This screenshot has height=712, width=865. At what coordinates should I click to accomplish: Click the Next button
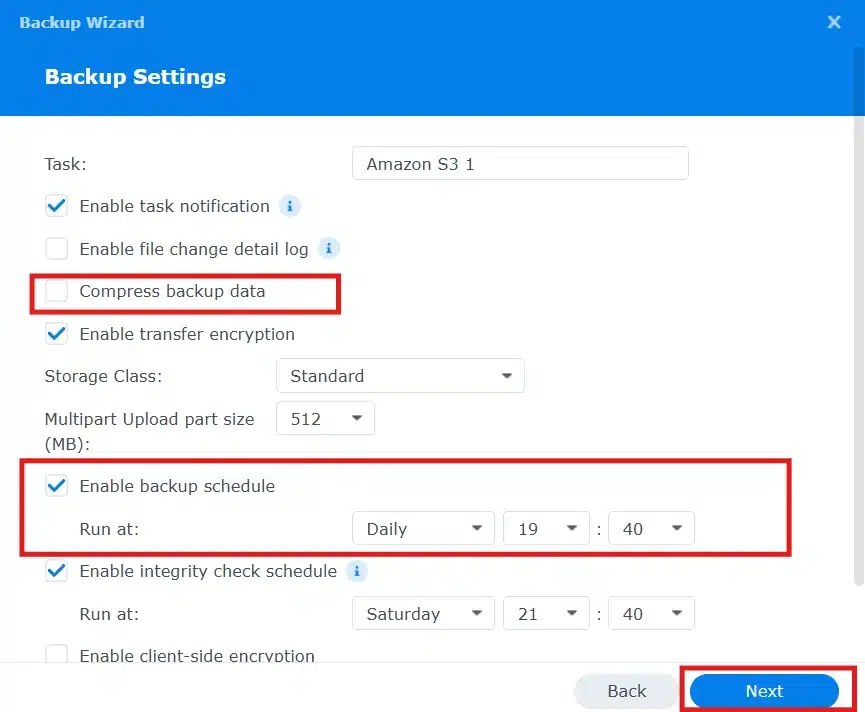764,691
